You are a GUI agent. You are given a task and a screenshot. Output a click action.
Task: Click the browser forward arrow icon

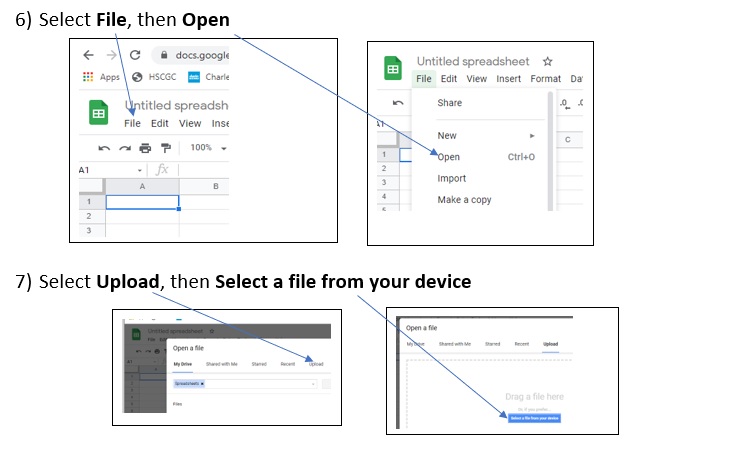click(111, 55)
